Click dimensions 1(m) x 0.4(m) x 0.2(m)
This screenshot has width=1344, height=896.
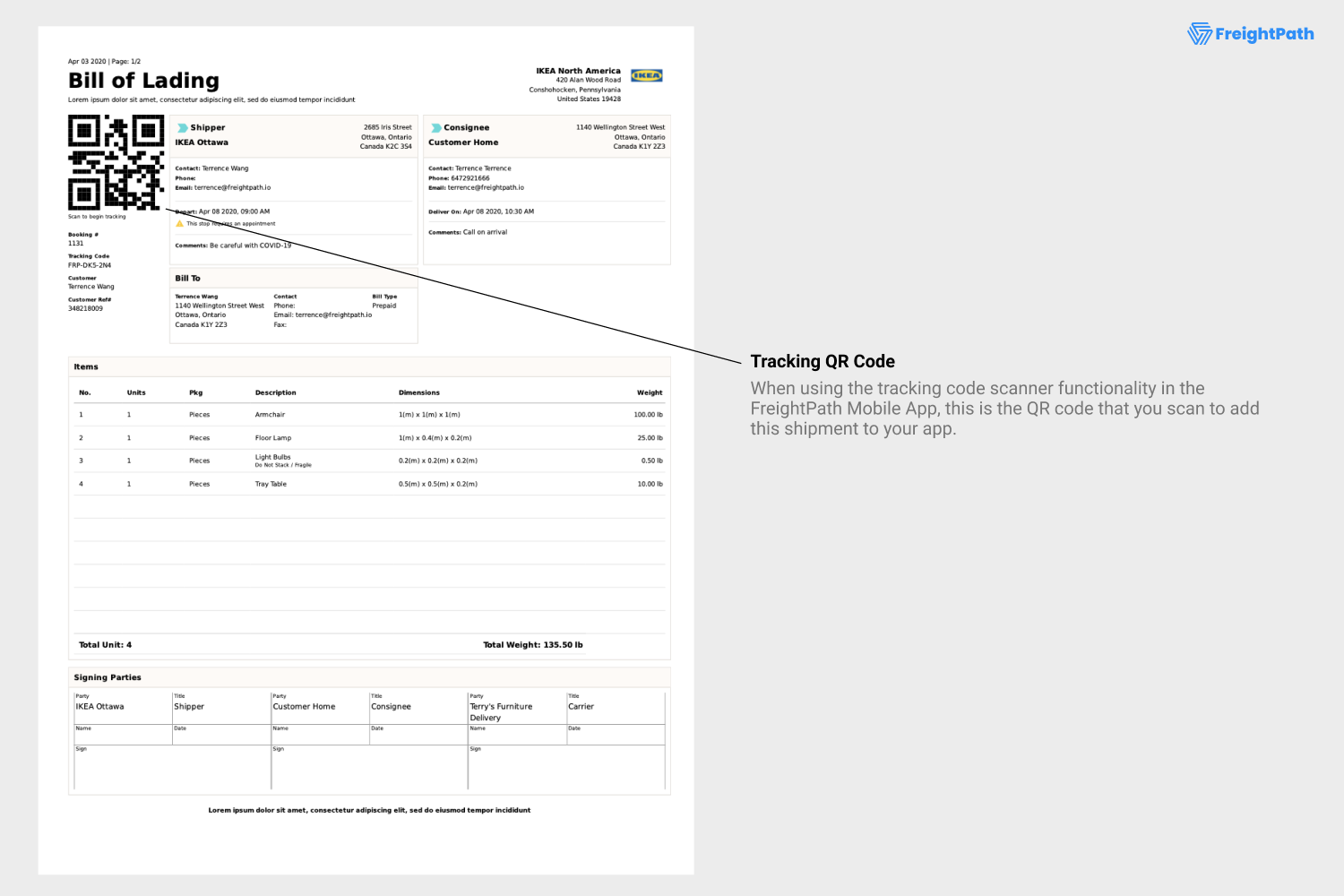point(435,438)
